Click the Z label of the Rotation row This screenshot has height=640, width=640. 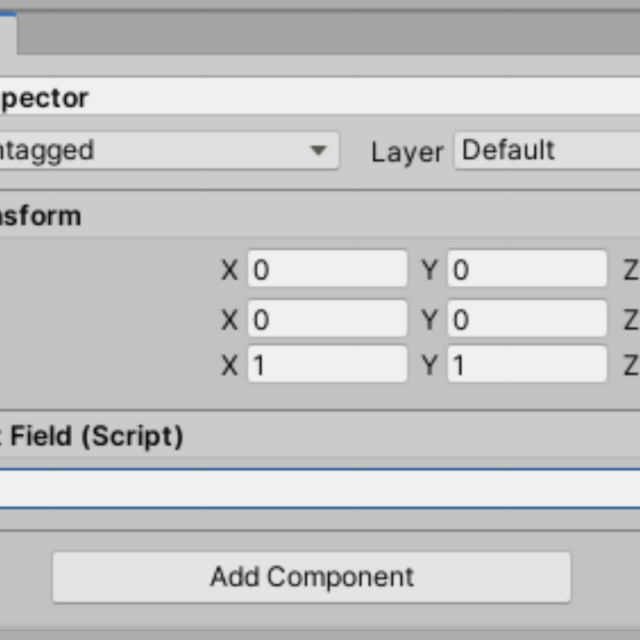coord(631,320)
